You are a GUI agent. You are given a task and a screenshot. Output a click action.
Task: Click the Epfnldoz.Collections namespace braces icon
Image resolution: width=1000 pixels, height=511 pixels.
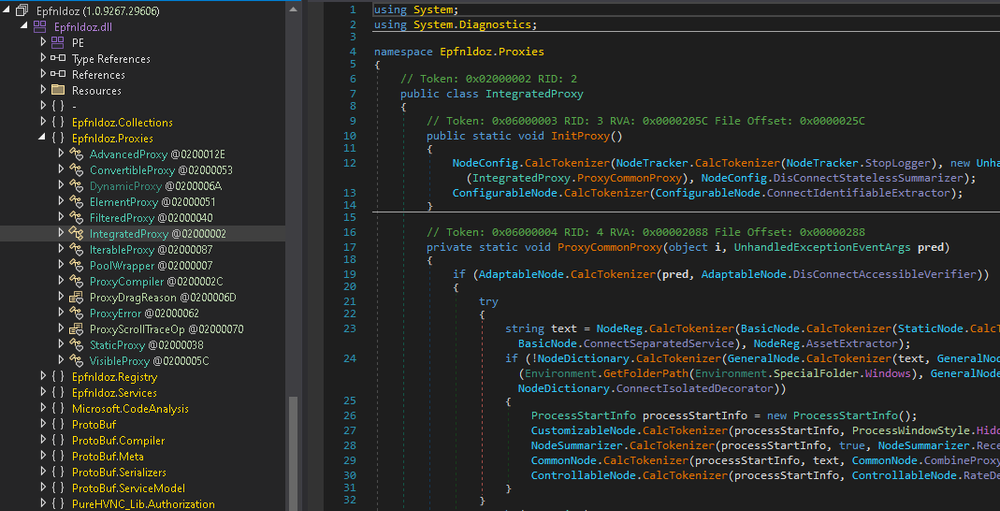coord(58,122)
